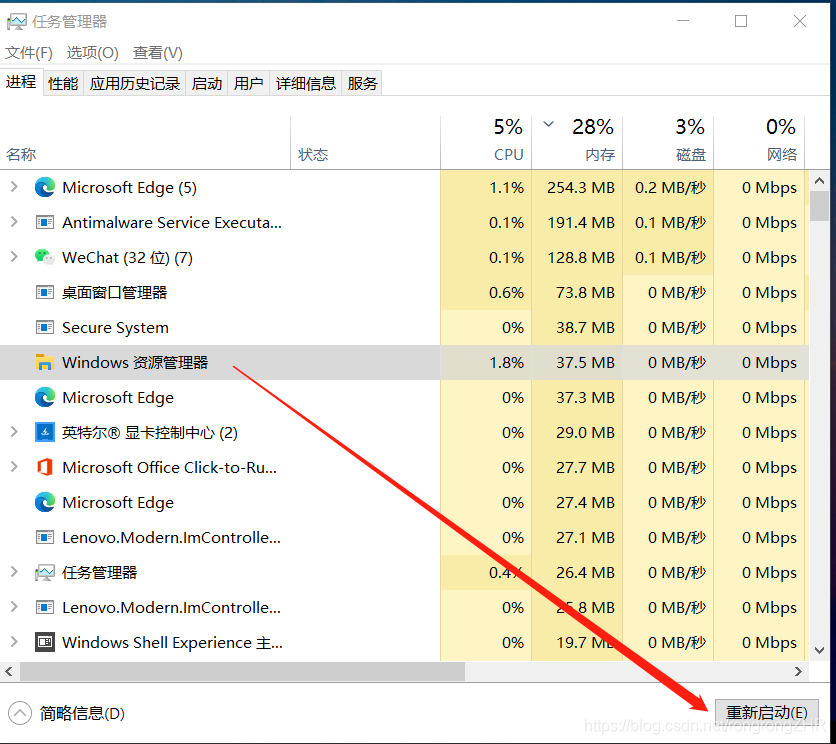Click the 重新启动(E) button

click(766, 713)
